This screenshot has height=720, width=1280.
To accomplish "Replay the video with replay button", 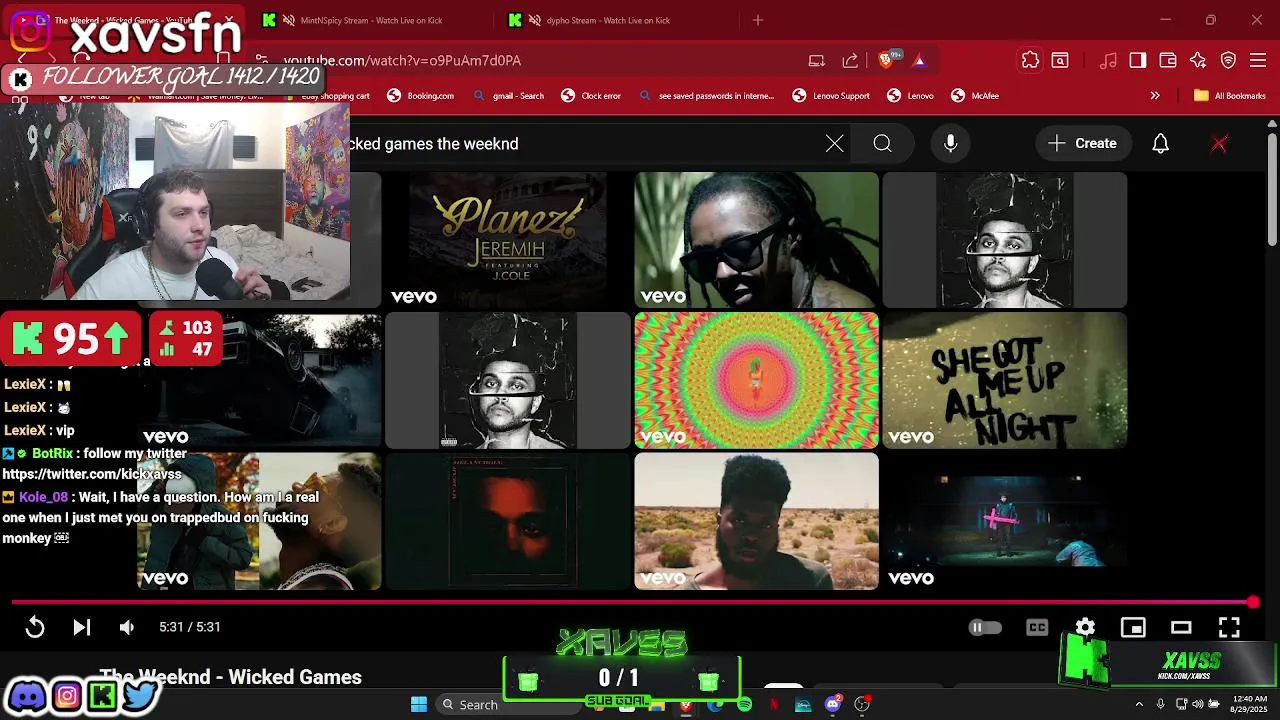I will coord(35,627).
